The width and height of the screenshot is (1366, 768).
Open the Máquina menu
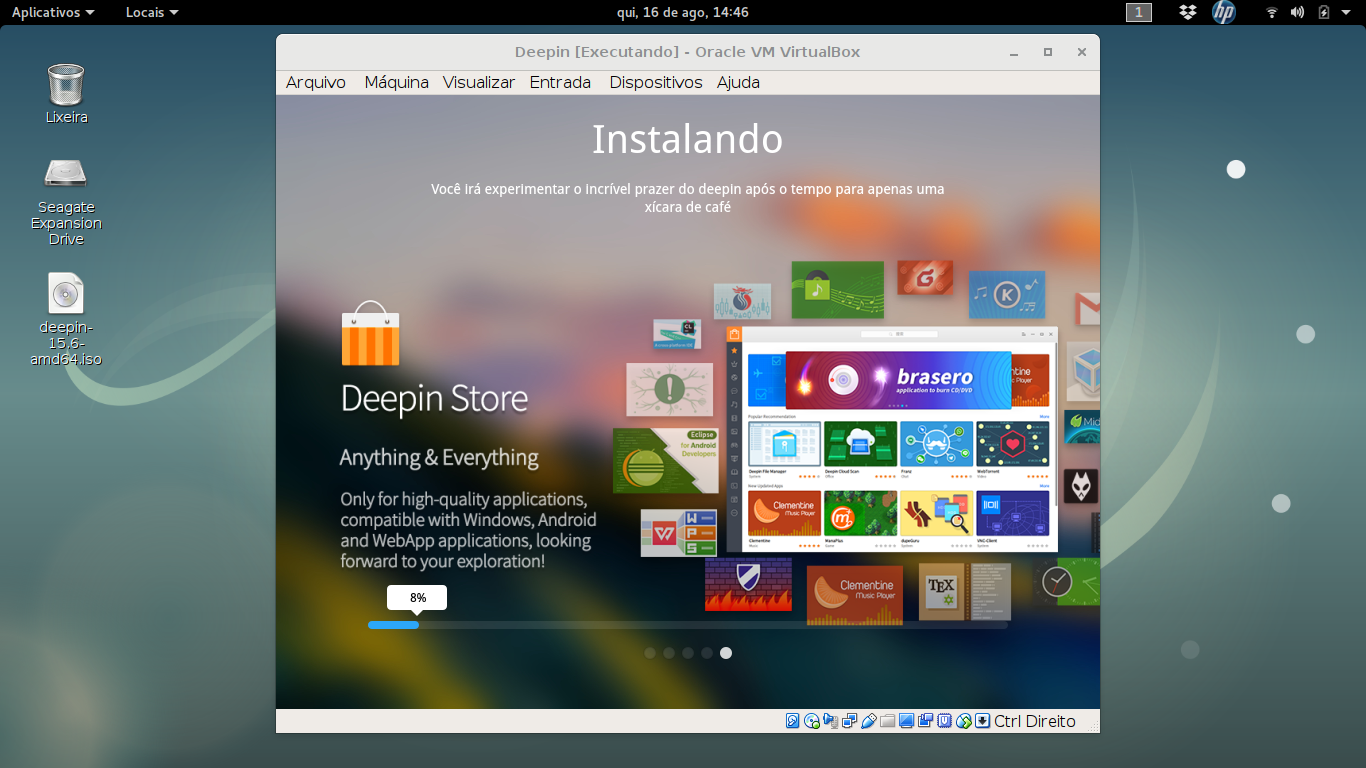396,83
